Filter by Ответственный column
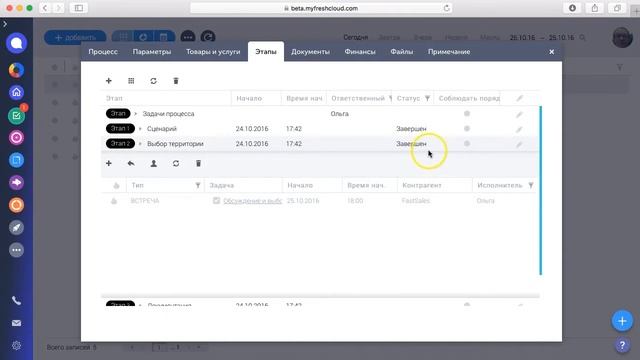This screenshot has height=360, width=640. tap(390, 98)
